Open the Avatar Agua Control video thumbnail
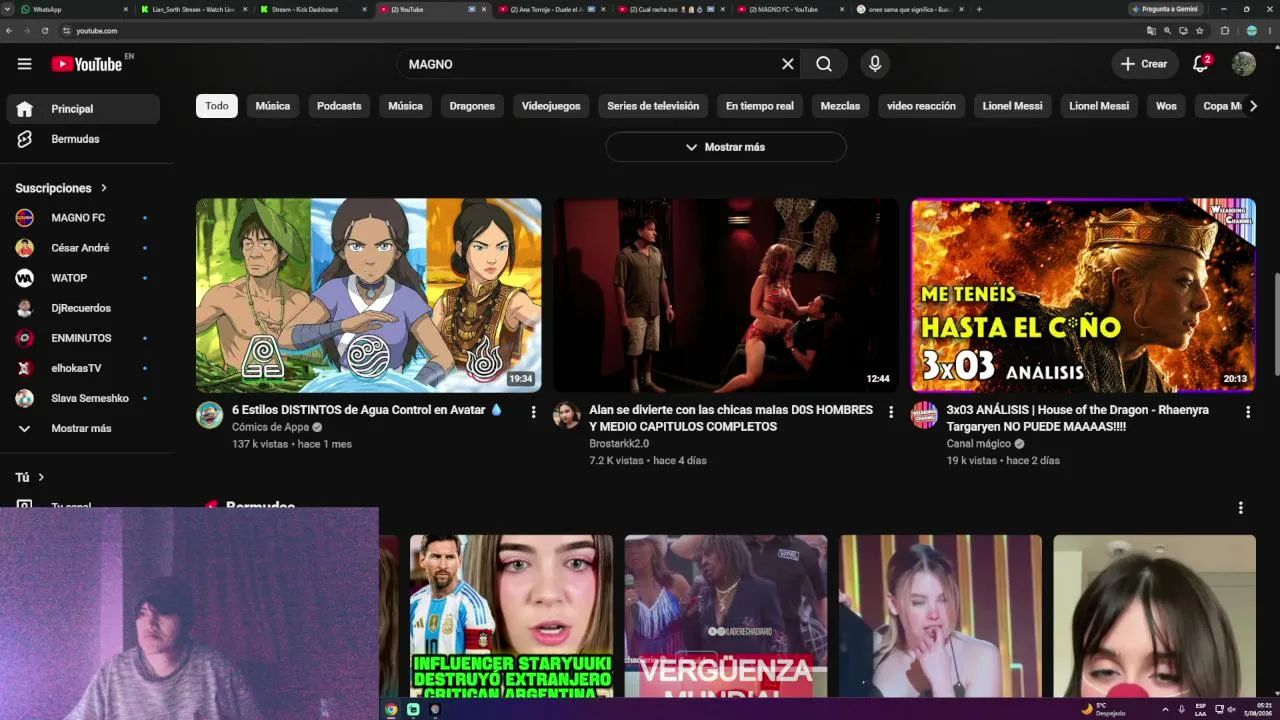Screen dimensions: 1280x720 point(369,295)
